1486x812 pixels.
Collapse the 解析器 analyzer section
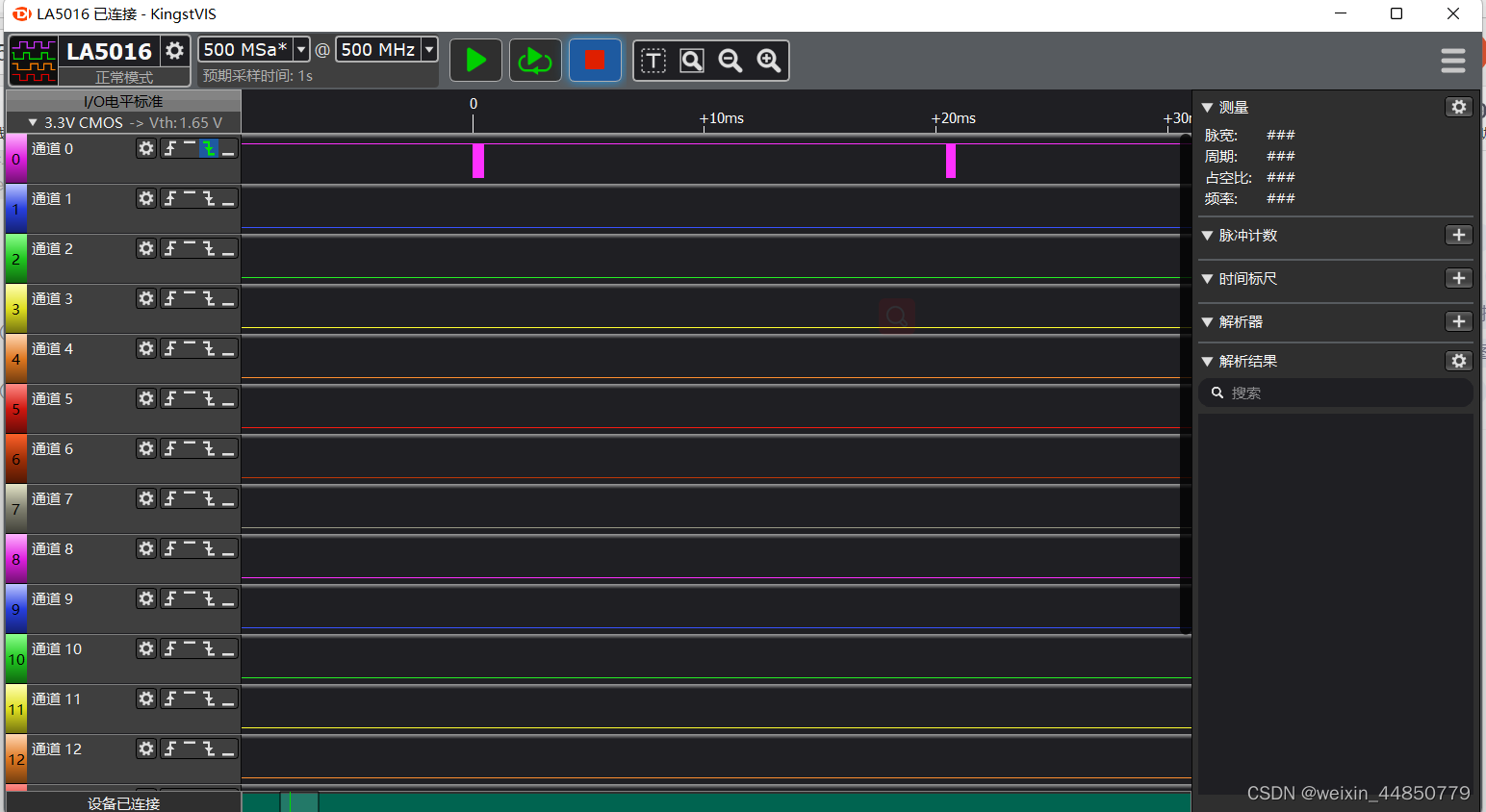coord(1208,321)
